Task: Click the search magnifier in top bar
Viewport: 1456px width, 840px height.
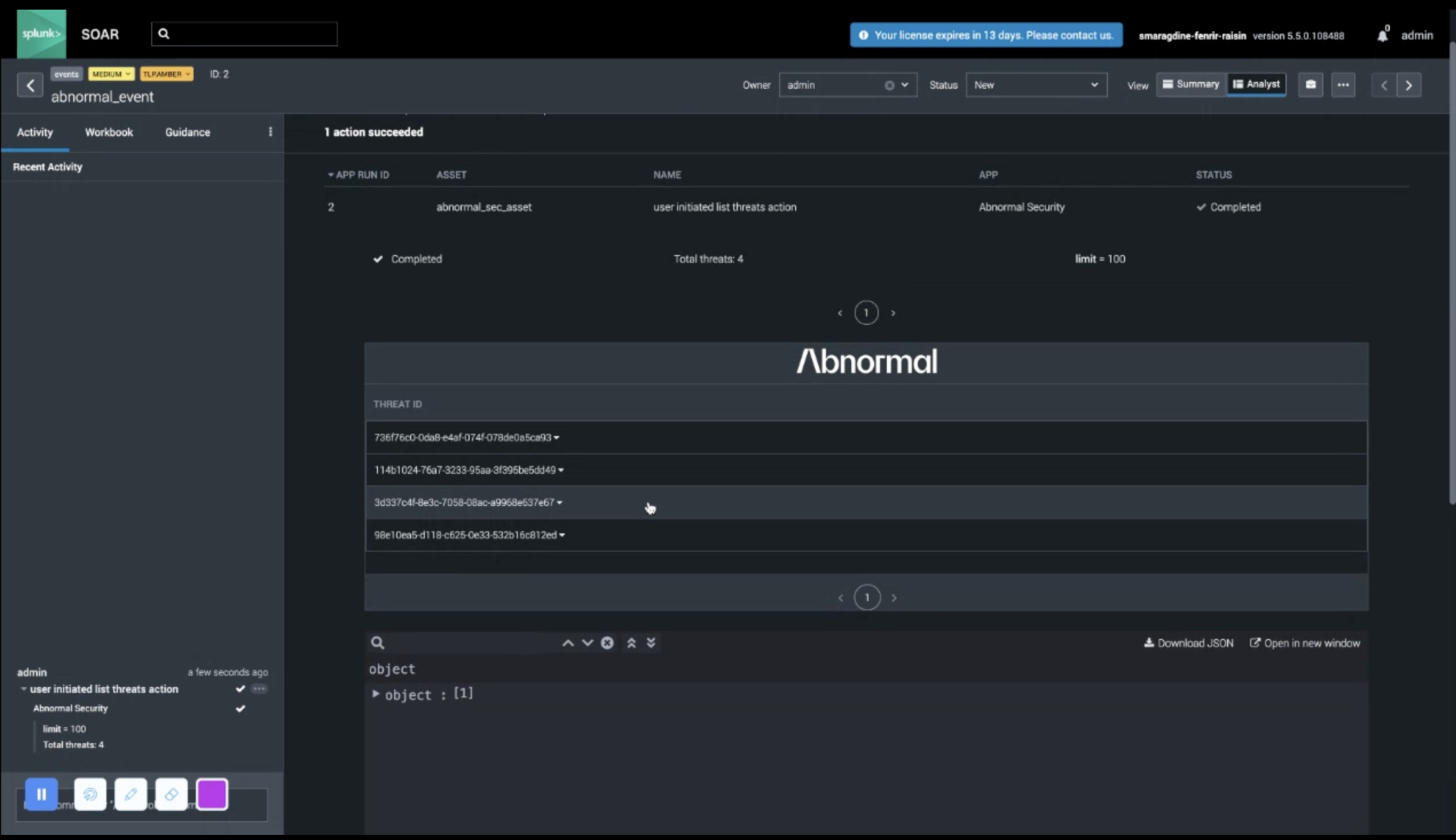Action: (x=164, y=33)
